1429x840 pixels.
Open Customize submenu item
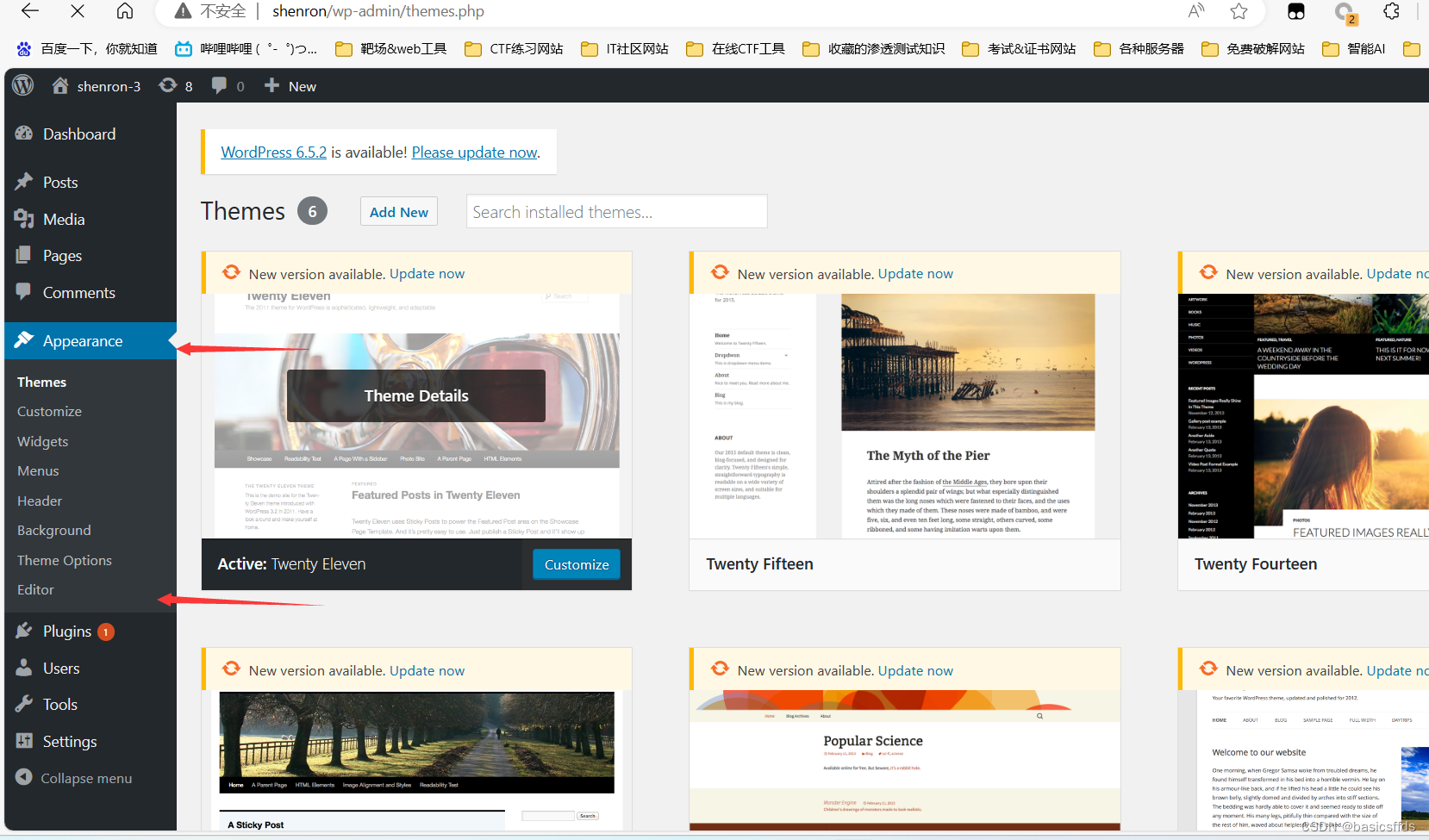49,412
